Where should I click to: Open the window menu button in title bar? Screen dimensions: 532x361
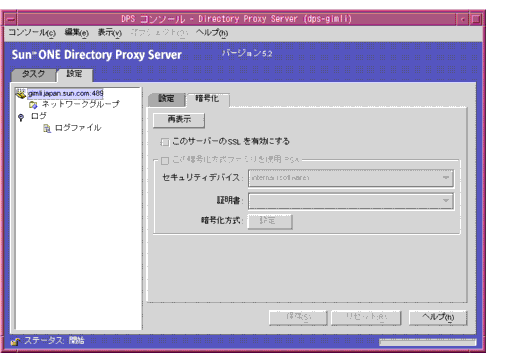click(11, 19)
